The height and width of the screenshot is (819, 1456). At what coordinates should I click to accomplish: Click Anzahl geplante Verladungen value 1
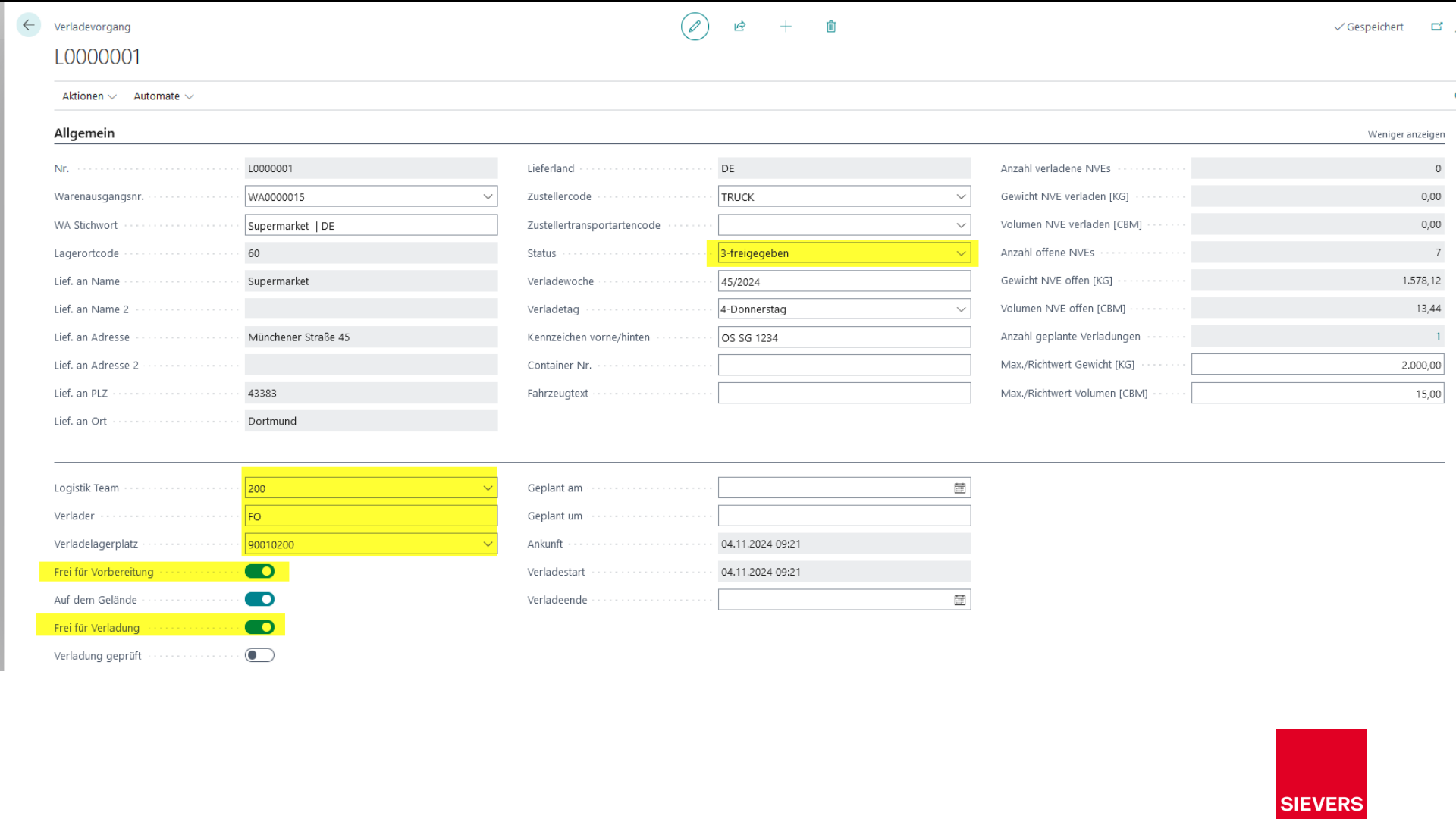(x=1438, y=337)
